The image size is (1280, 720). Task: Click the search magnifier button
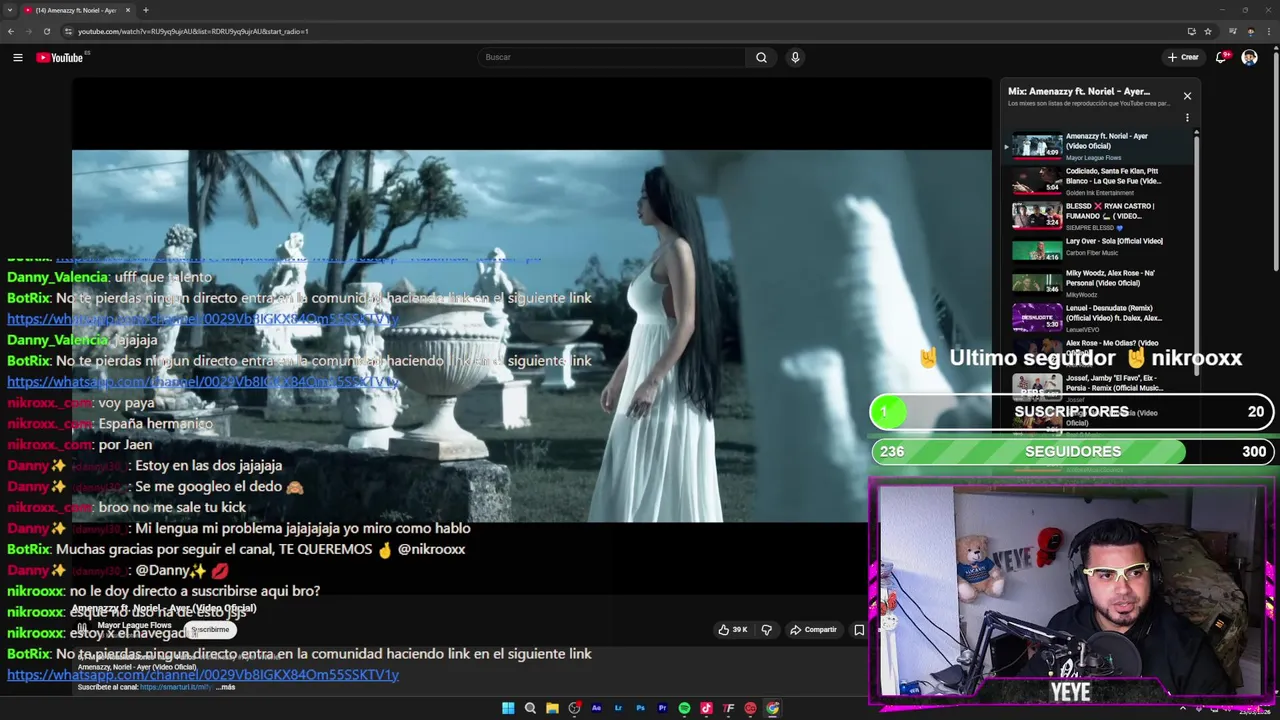pos(761,57)
